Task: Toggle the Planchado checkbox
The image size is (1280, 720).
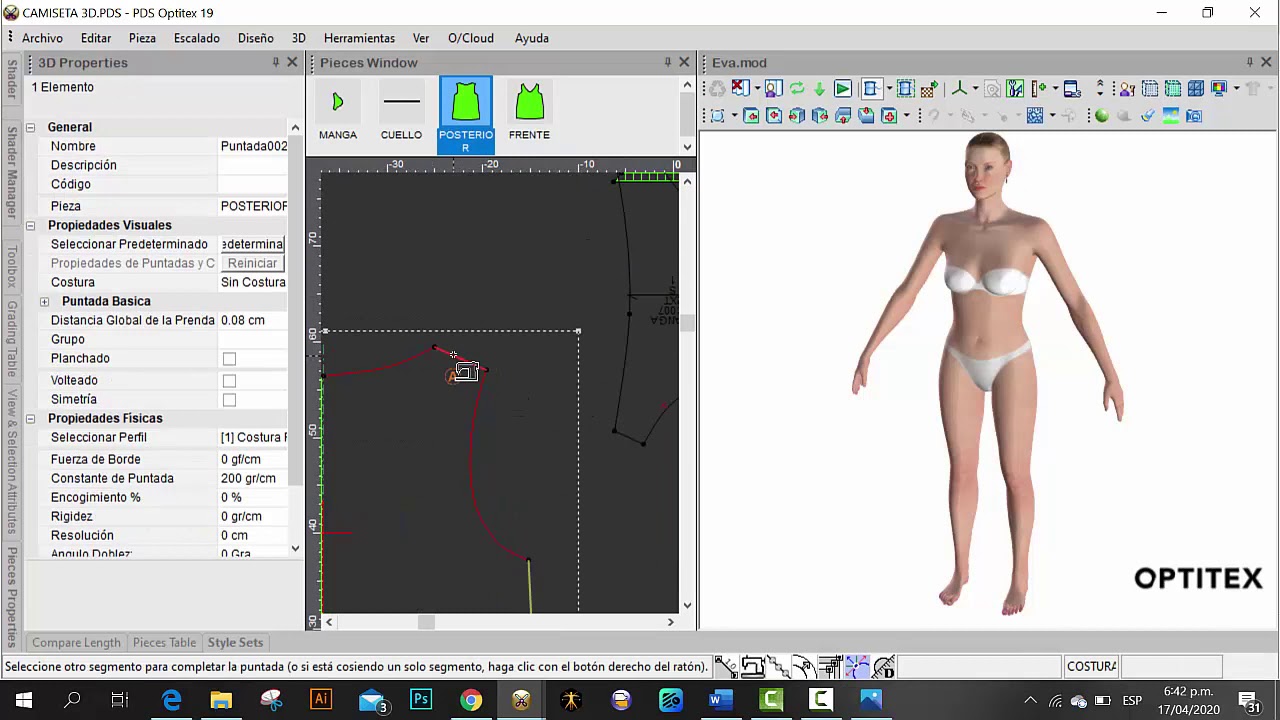Action: click(x=229, y=359)
